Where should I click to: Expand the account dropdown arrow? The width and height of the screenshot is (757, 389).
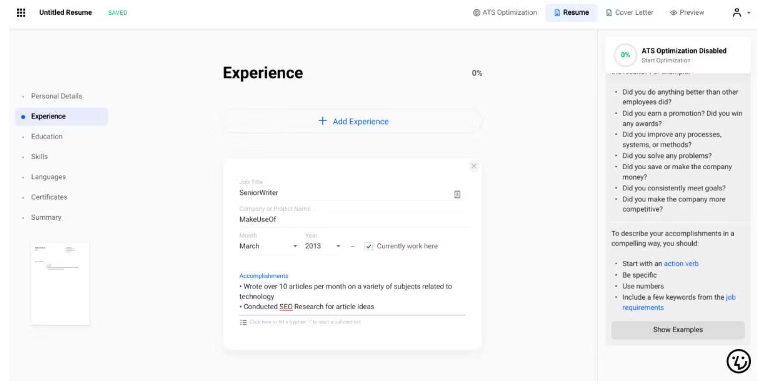pyautogui.click(x=748, y=14)
